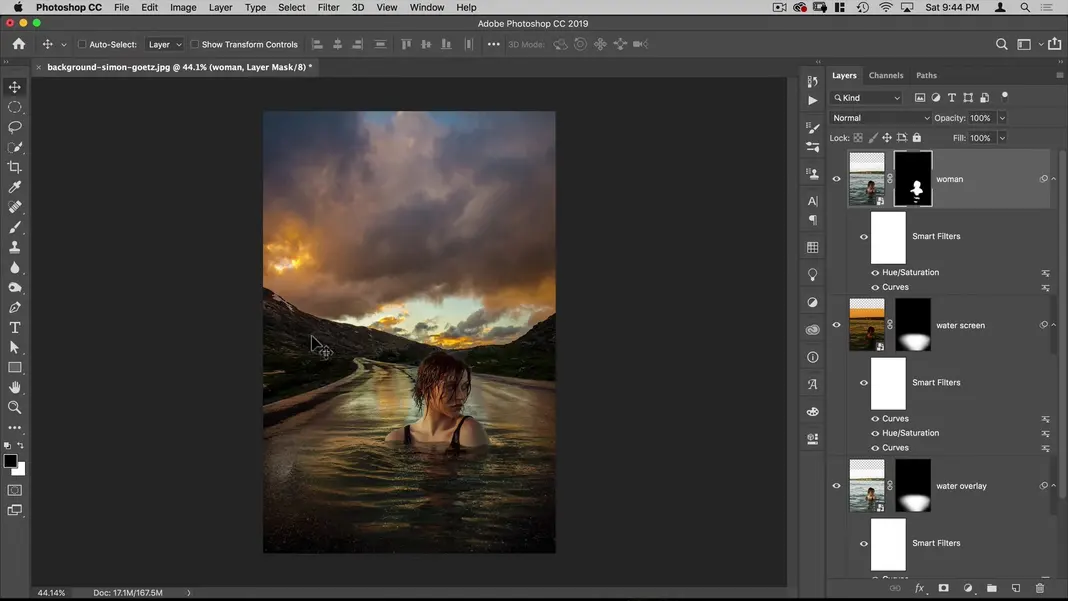Viewport: 1068px width, 601px height.
Task: Open the Image menu
Action: coord(183,7)
